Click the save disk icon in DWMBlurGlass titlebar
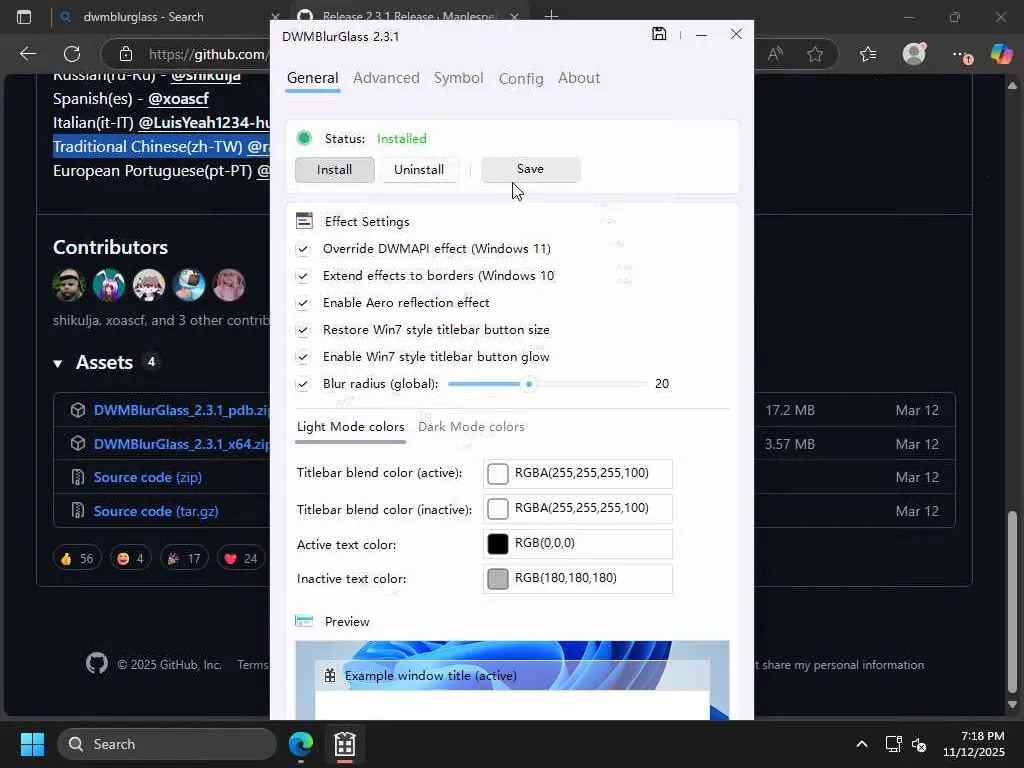 coord(659,34)
